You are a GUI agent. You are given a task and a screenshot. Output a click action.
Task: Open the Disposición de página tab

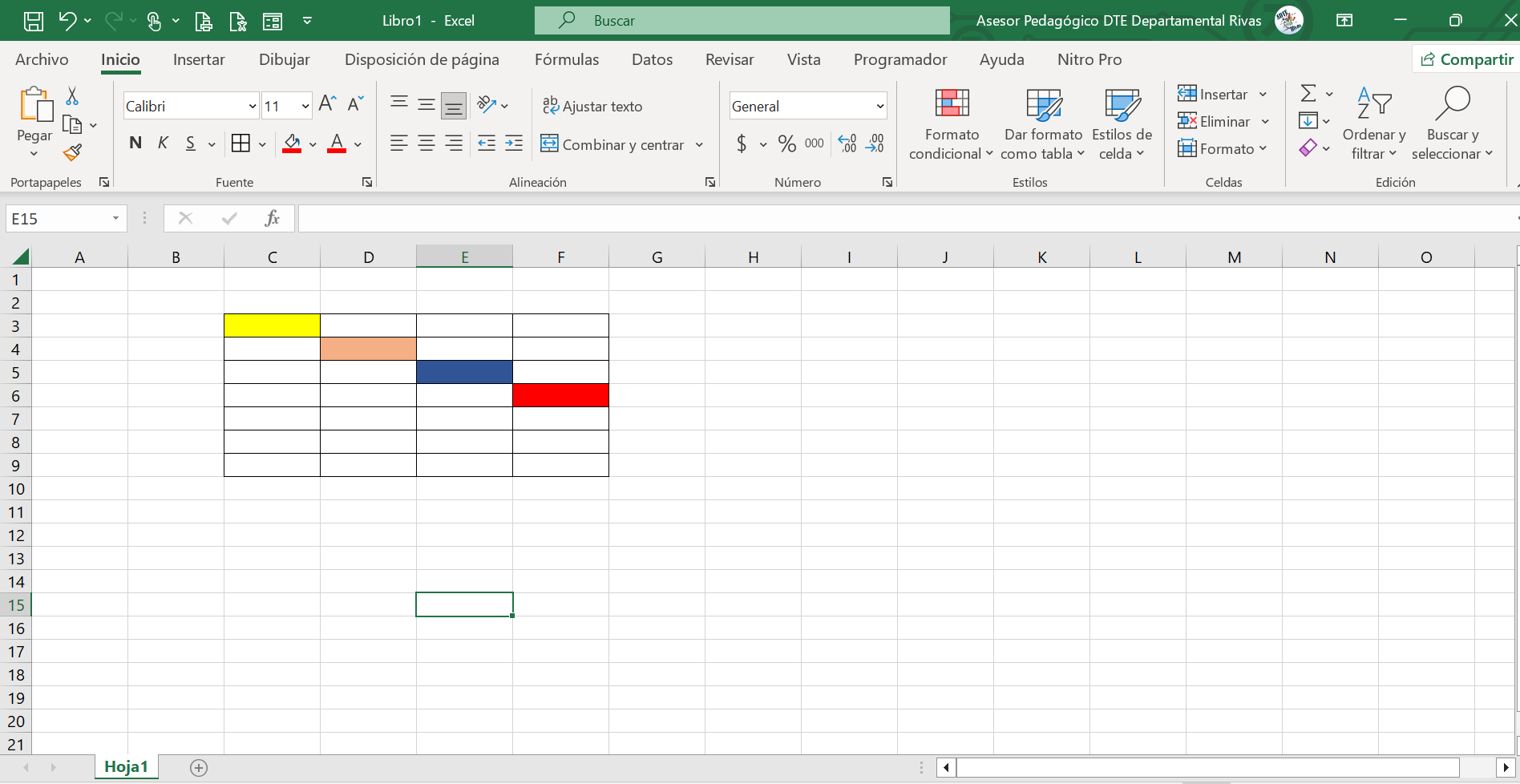(422, 59)
